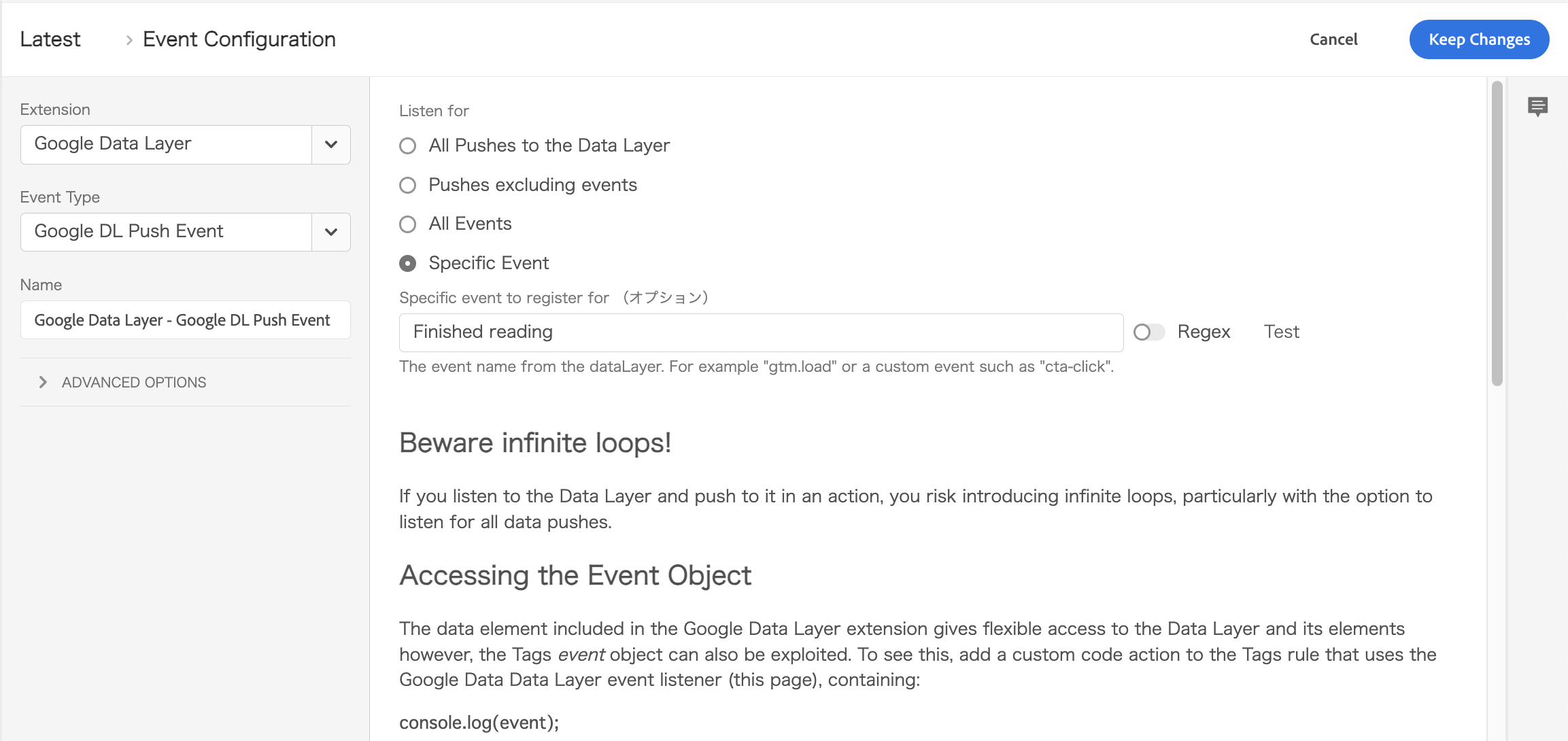Enable the Regex toggle
The height and width of the screenshot is (741, 1568).
(x=1149, y=332)
